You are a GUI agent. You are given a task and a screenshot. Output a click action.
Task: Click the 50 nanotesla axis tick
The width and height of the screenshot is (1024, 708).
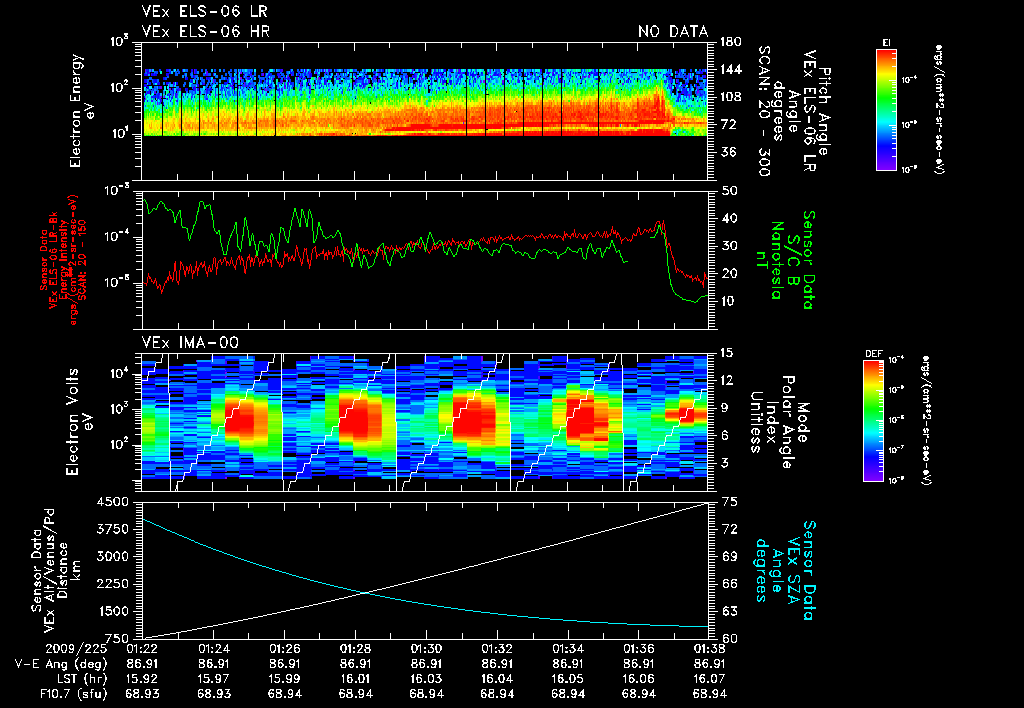click(x=728, y=191)
